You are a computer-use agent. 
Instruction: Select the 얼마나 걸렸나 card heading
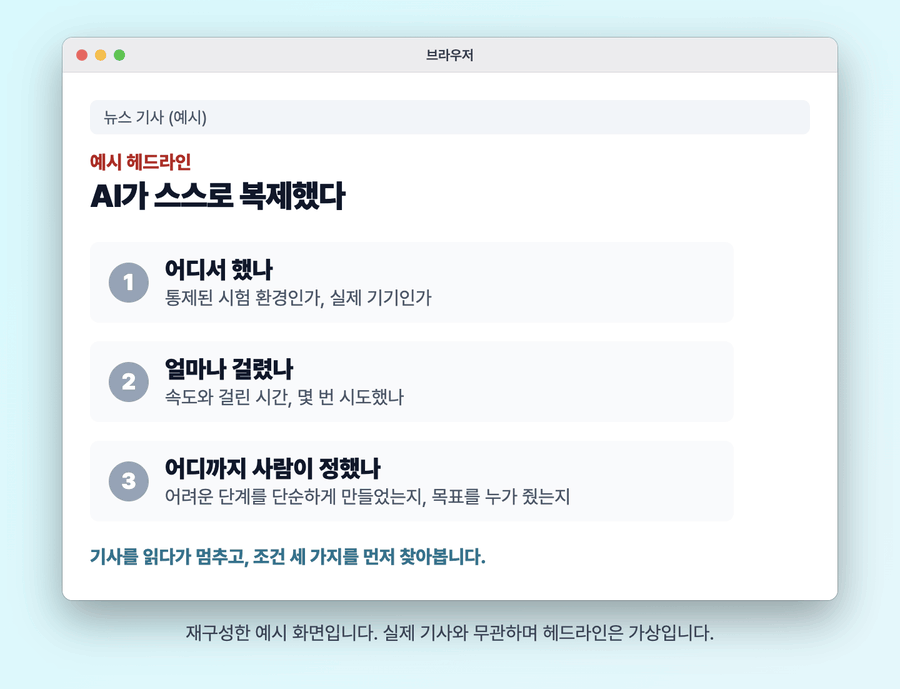click(x=228, y=369)
